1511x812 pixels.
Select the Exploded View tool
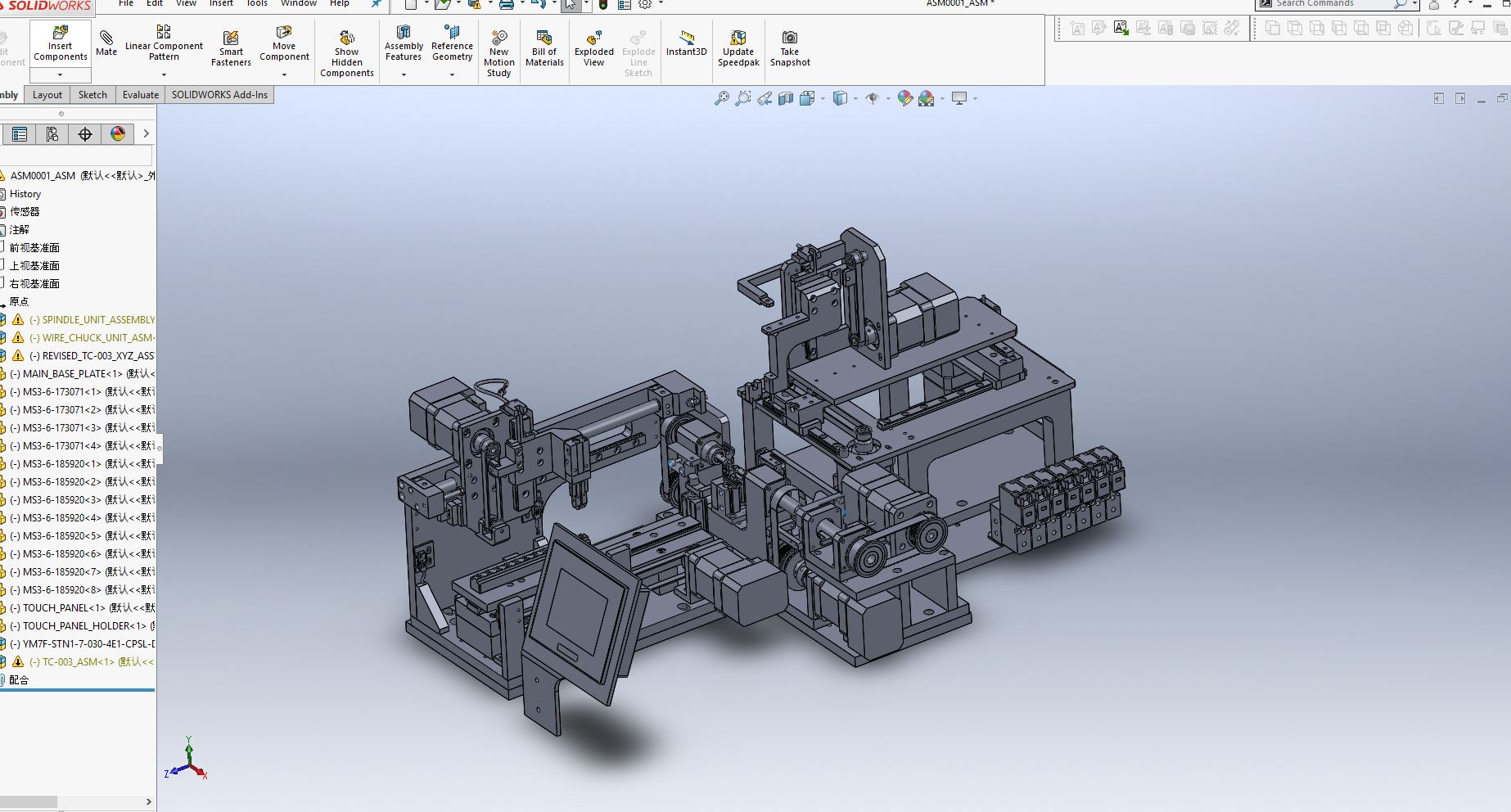point(594,49)
